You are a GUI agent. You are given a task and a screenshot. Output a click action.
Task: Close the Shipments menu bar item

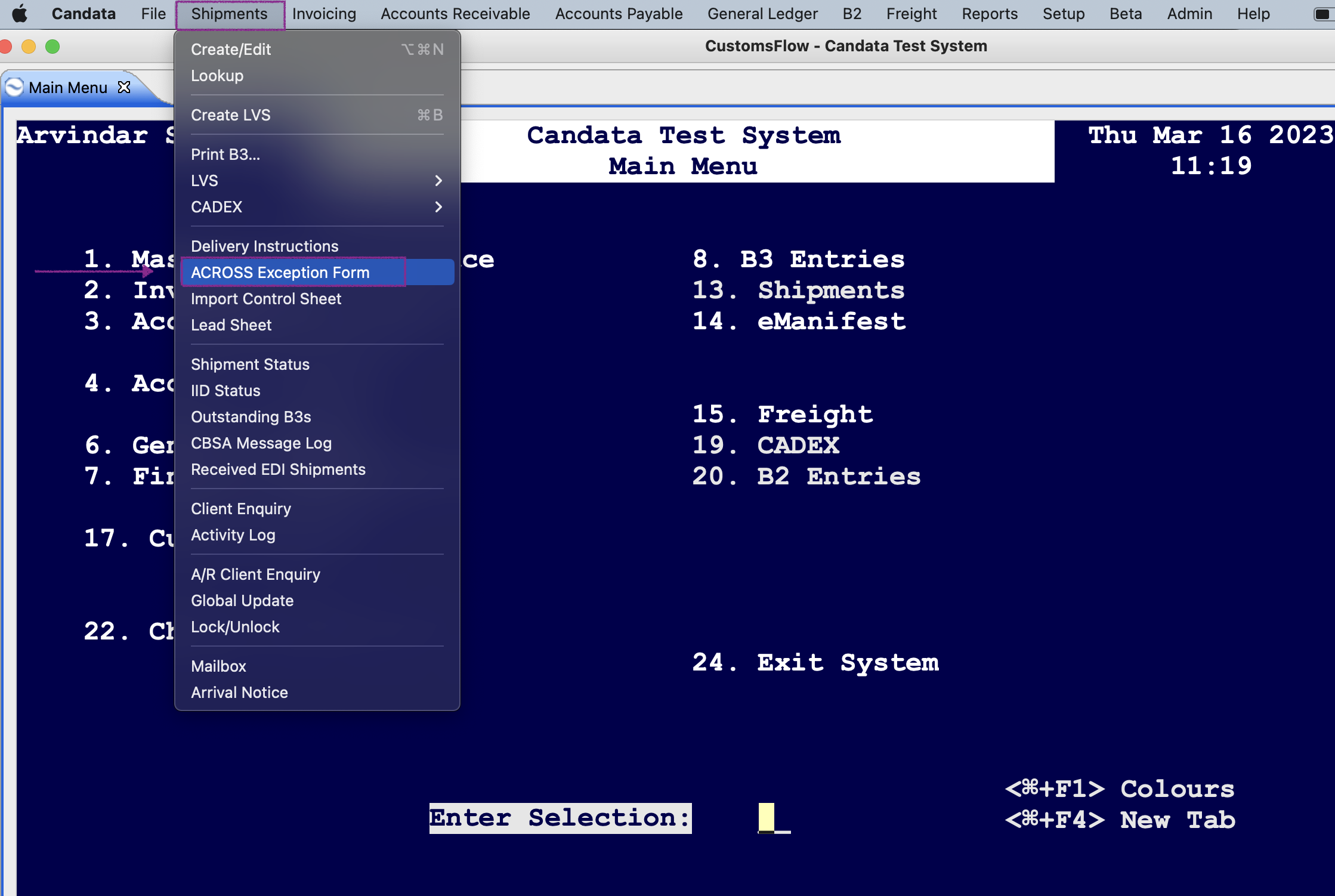click(230, 14)
